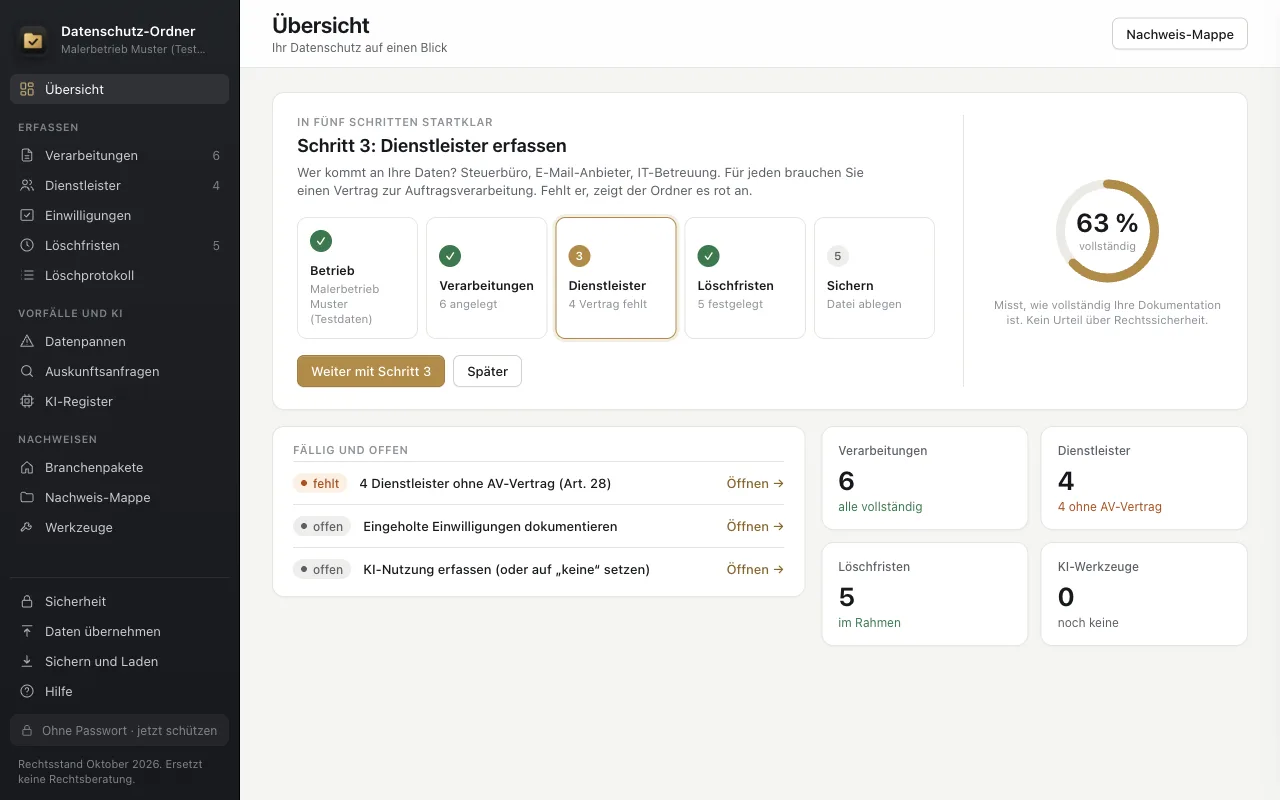
Task: Go to Löschprotokoll in the sidebar
Action: [120, 275]
